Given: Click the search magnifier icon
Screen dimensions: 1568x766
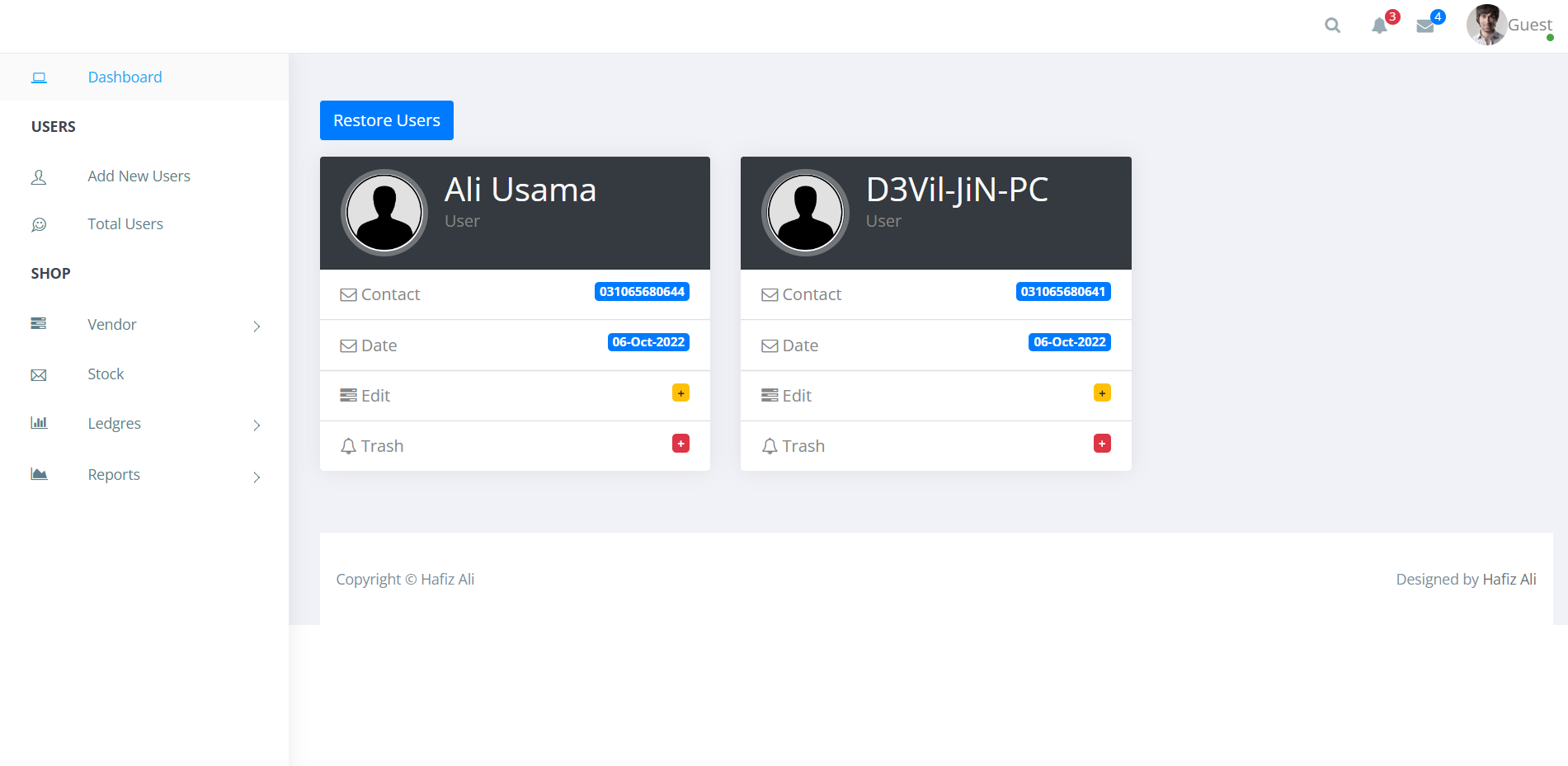Looking at the screenshot, I should 1332,26.
